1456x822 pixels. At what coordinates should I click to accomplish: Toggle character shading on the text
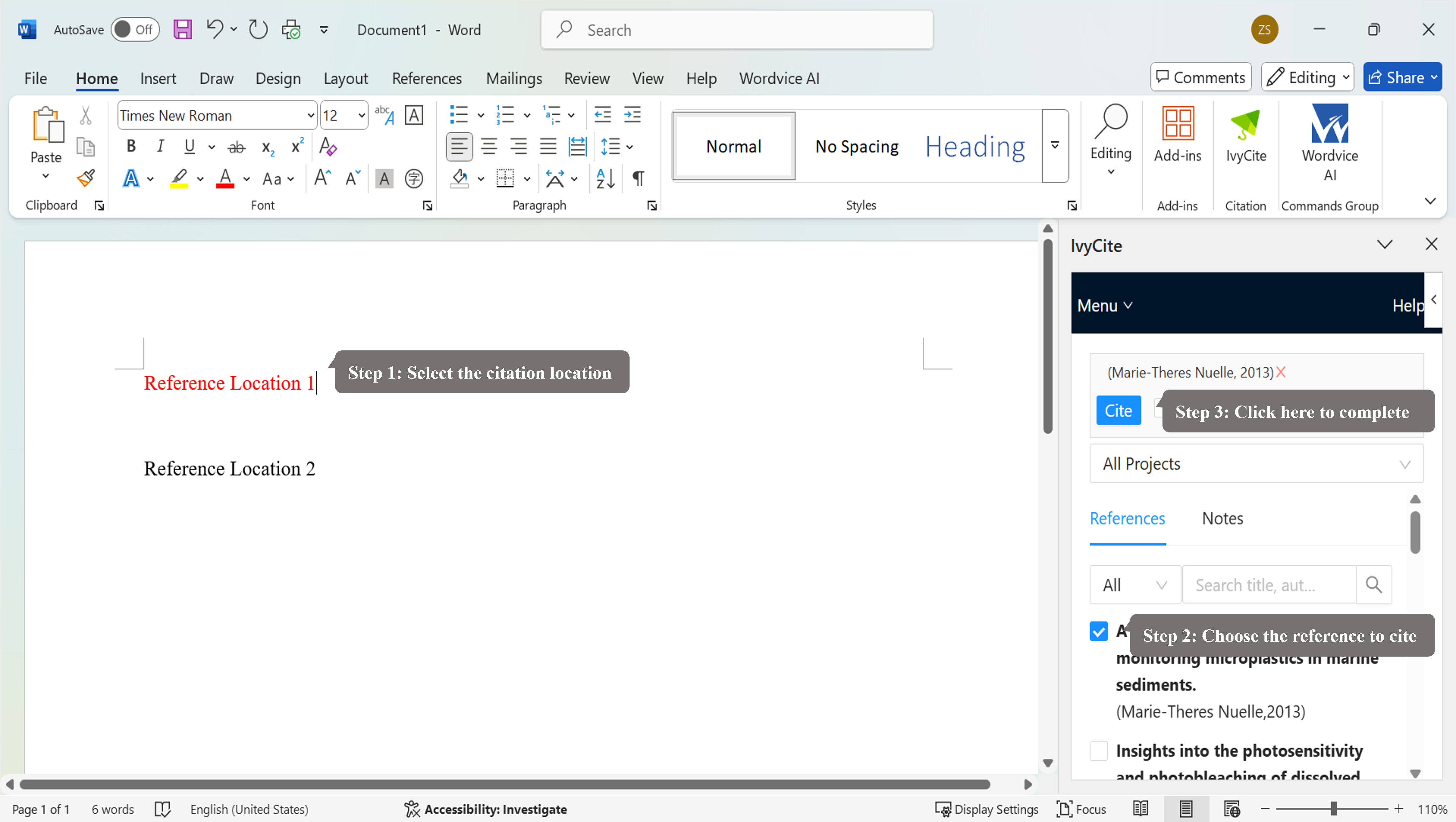385,179
